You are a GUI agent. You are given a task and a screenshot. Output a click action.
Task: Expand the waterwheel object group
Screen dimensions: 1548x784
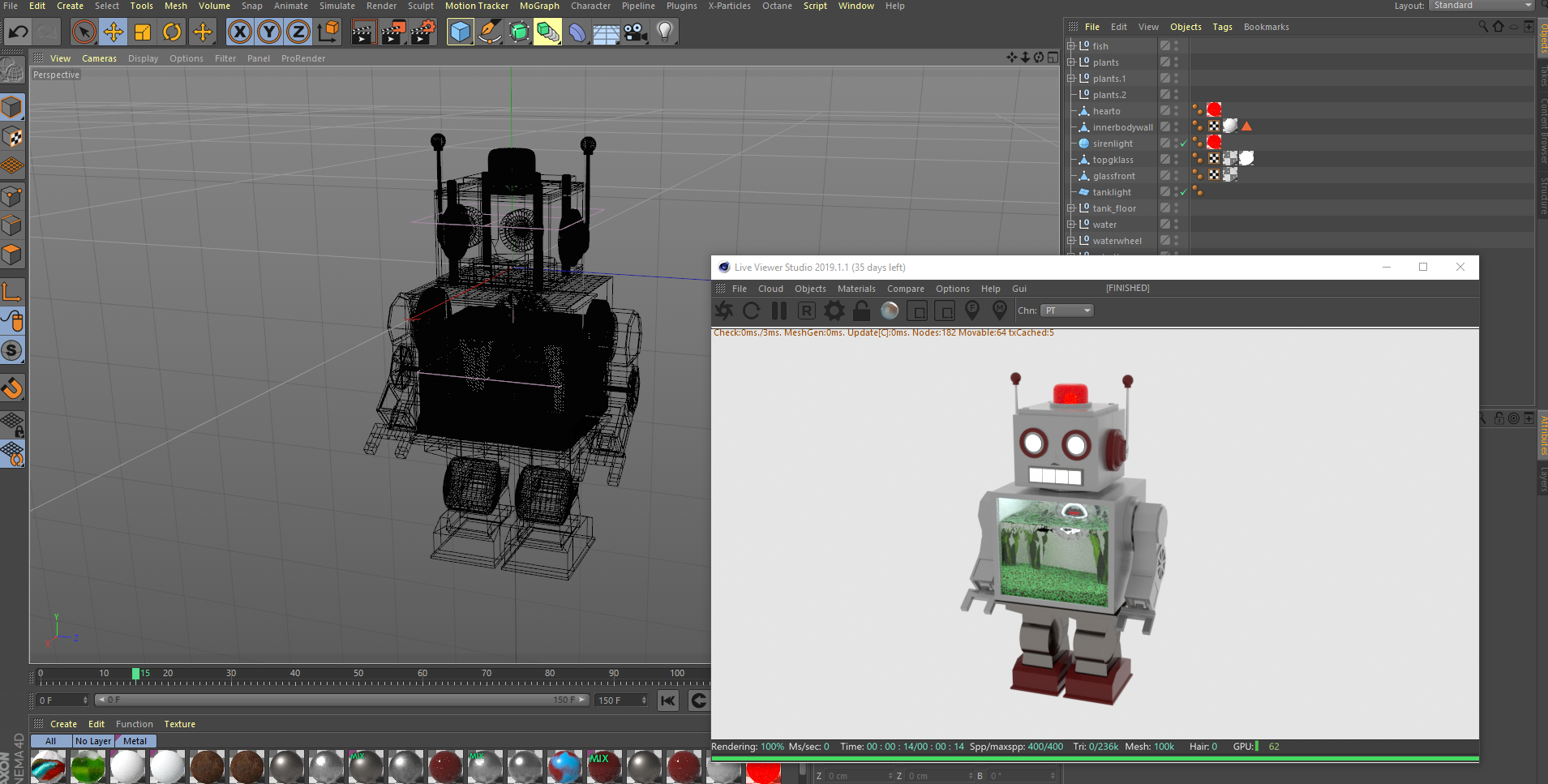click(x=1070, y=241)
